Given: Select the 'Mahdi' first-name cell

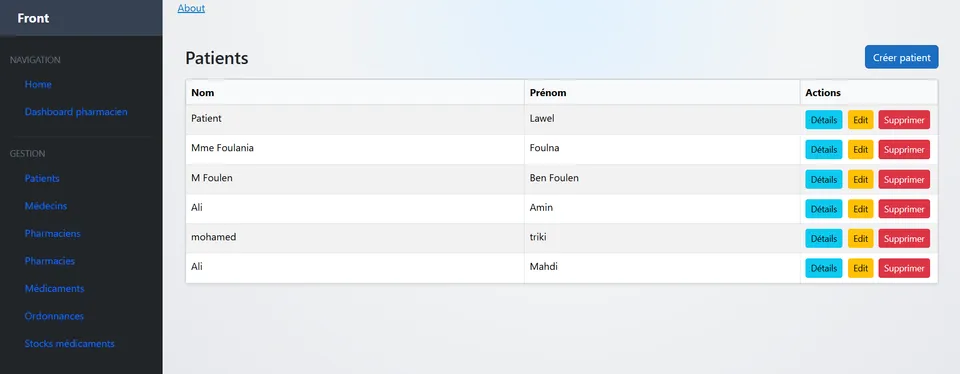Looking at the screenshot, I should point(662,267).
